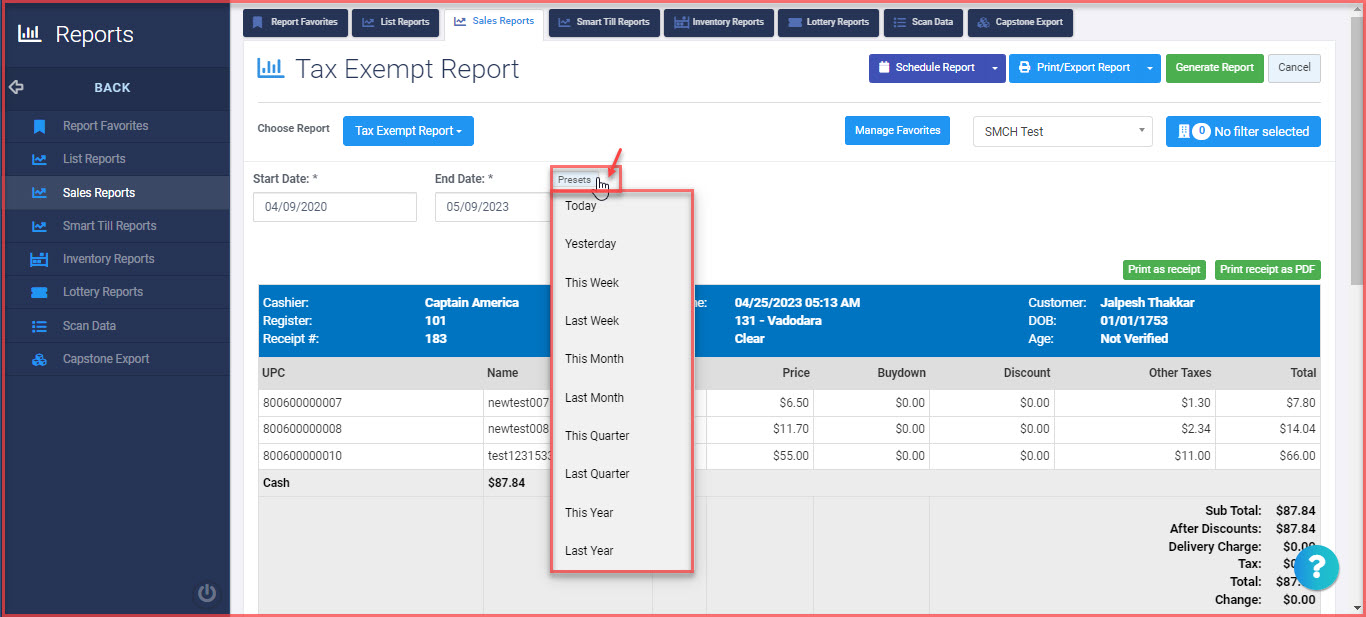Click the Report Favorites bookmark icon in sidebar
The width and height of the screenshot is (1366, 617).
tap(39, 126)
